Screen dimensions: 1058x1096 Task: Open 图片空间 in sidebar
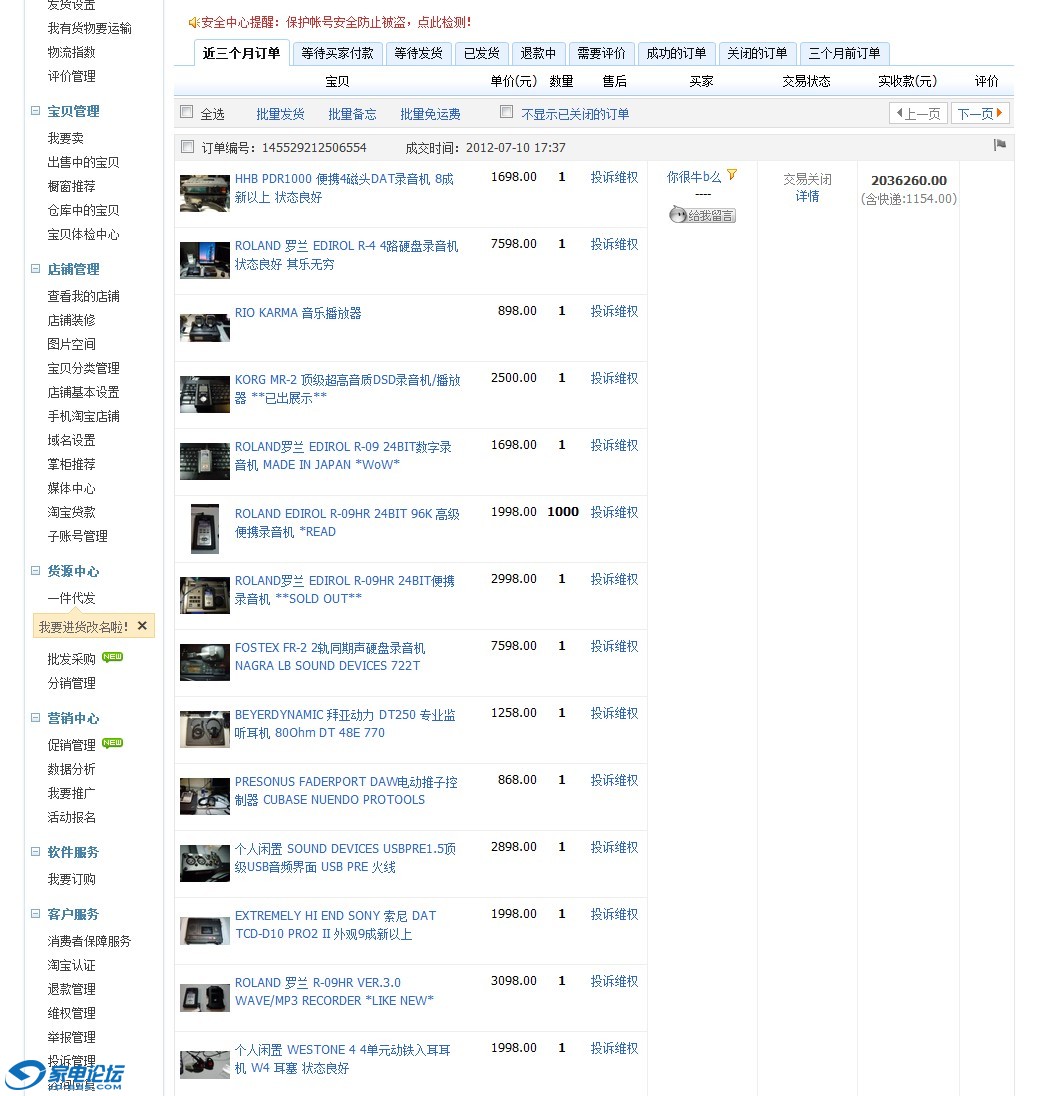tap(71, 344)
